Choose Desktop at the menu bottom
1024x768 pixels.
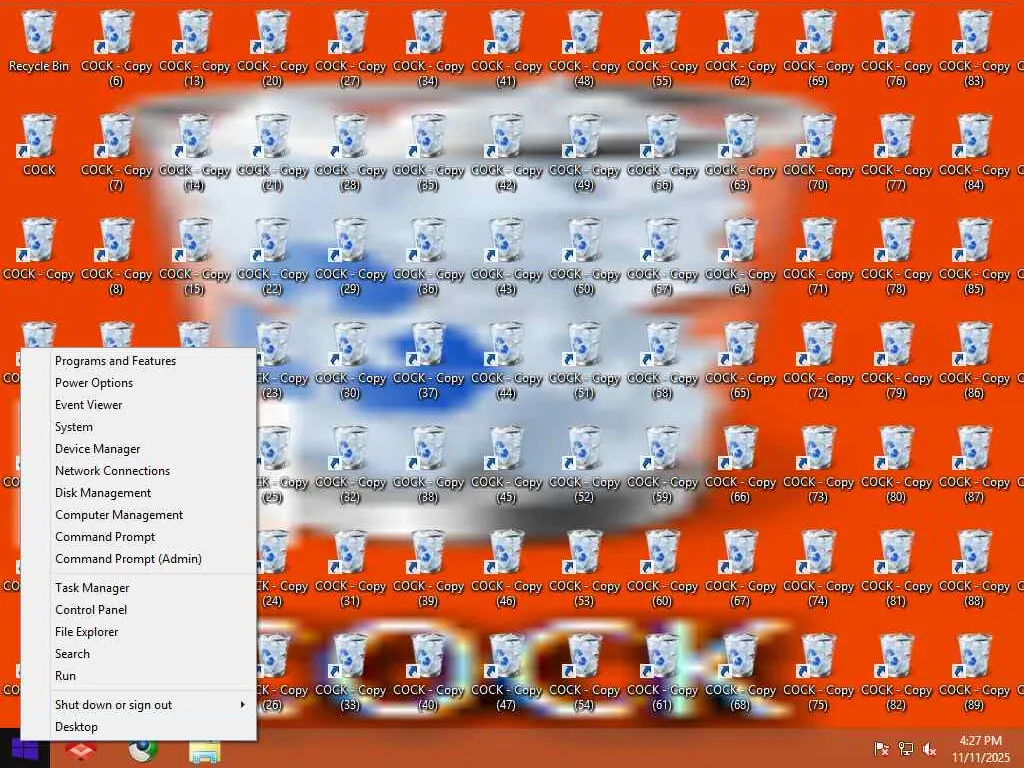point(139,727)
